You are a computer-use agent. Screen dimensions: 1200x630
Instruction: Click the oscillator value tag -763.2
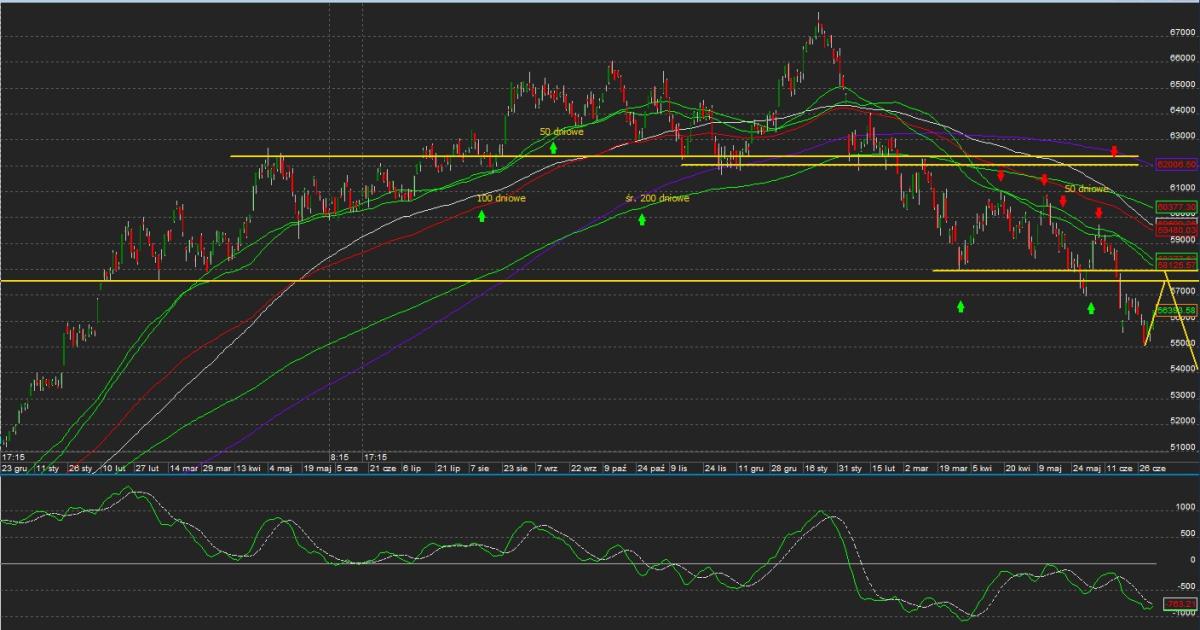pyautogui.click(x=1180, y=603)
